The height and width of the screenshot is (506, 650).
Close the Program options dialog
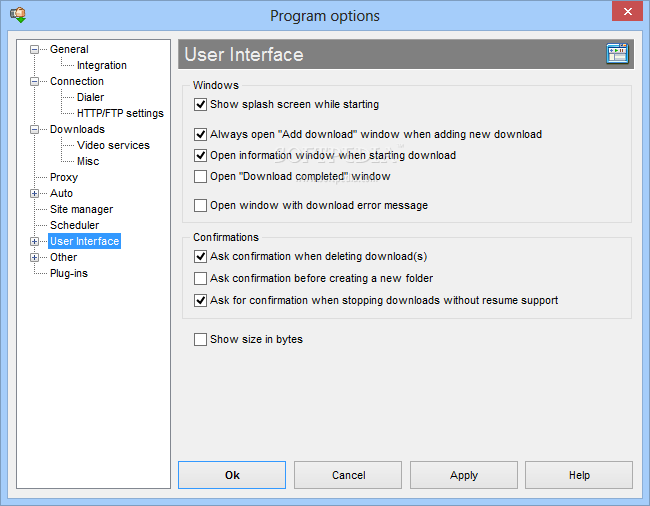coord(627,11)
